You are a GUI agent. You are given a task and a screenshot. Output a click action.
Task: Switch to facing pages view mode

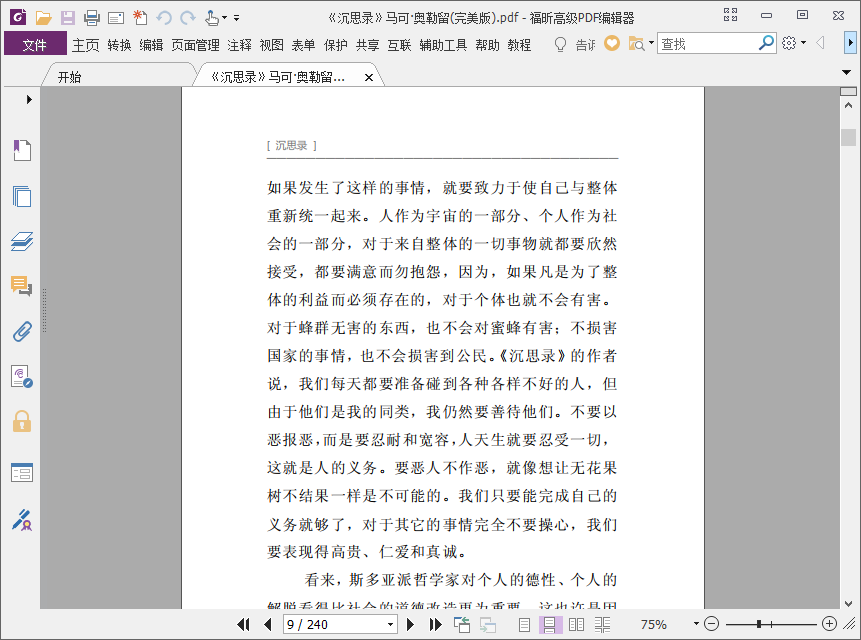576,625
